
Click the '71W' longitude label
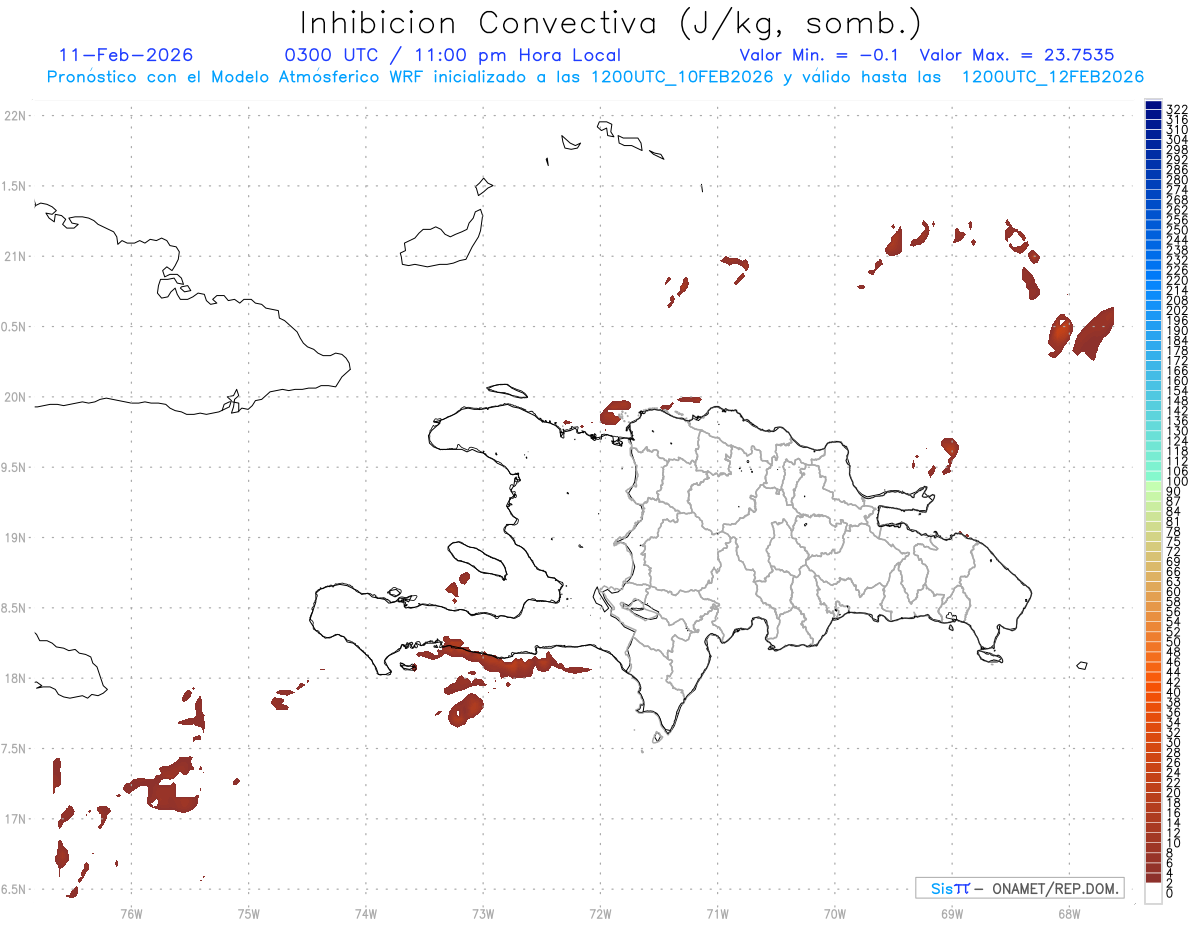[717, 914]
